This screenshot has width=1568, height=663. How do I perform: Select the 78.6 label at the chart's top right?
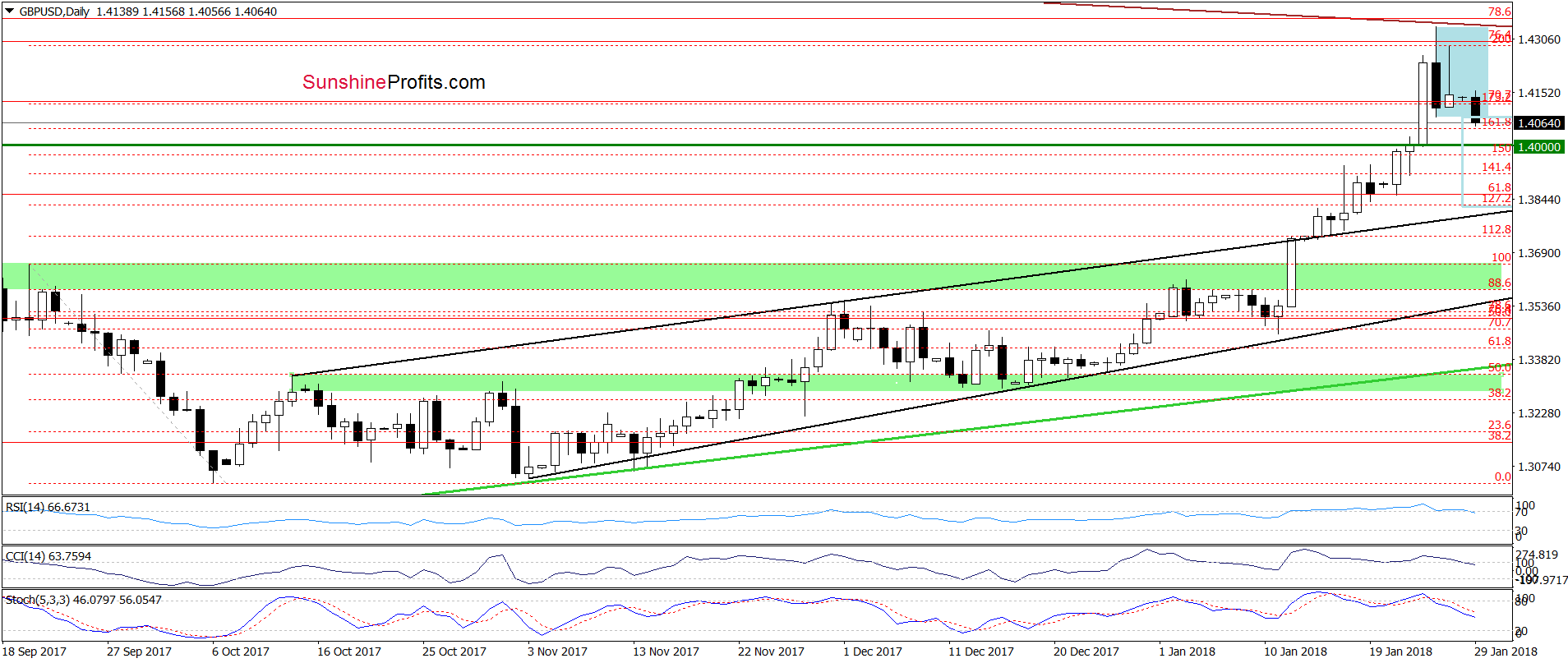[x=1500, y=12]
